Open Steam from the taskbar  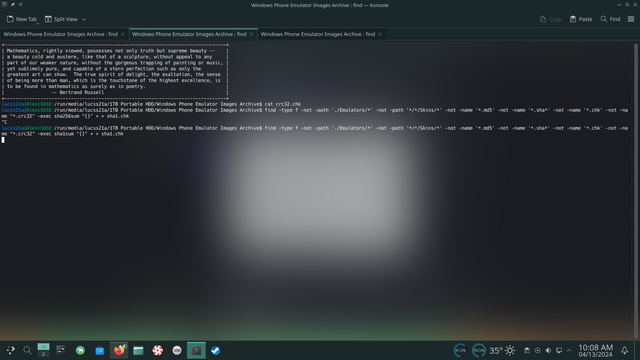click(216, 350)
